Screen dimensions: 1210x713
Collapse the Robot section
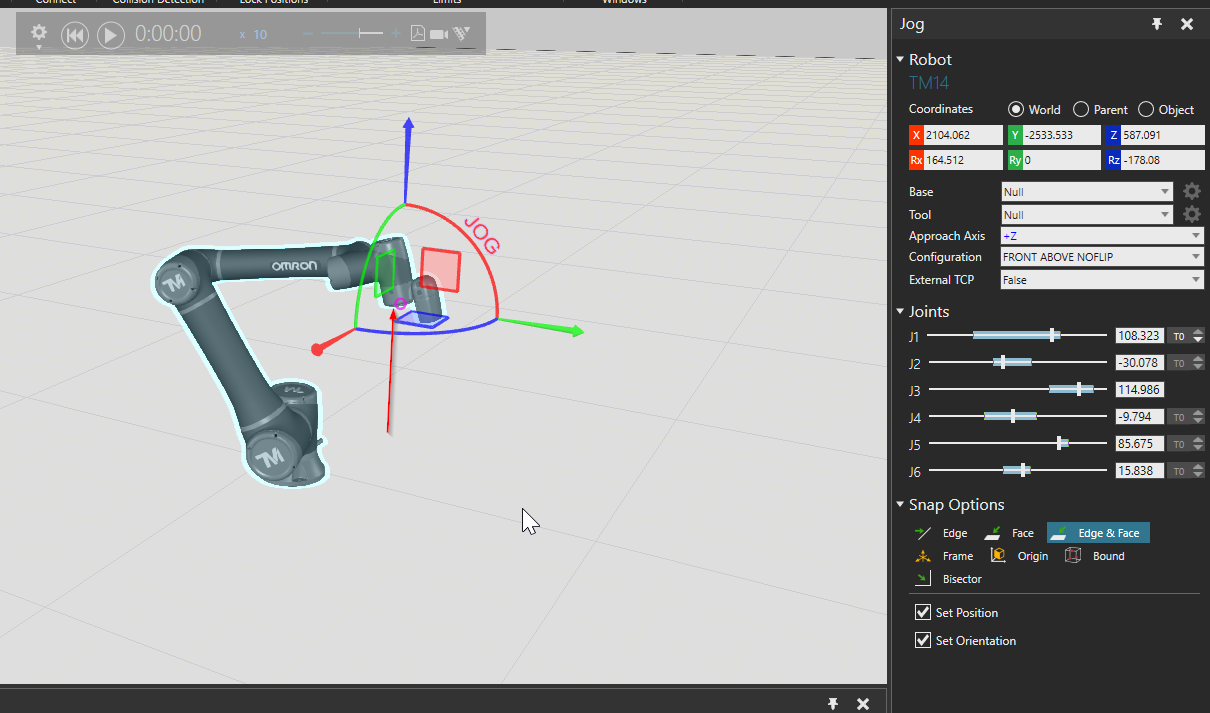(900, 60)
